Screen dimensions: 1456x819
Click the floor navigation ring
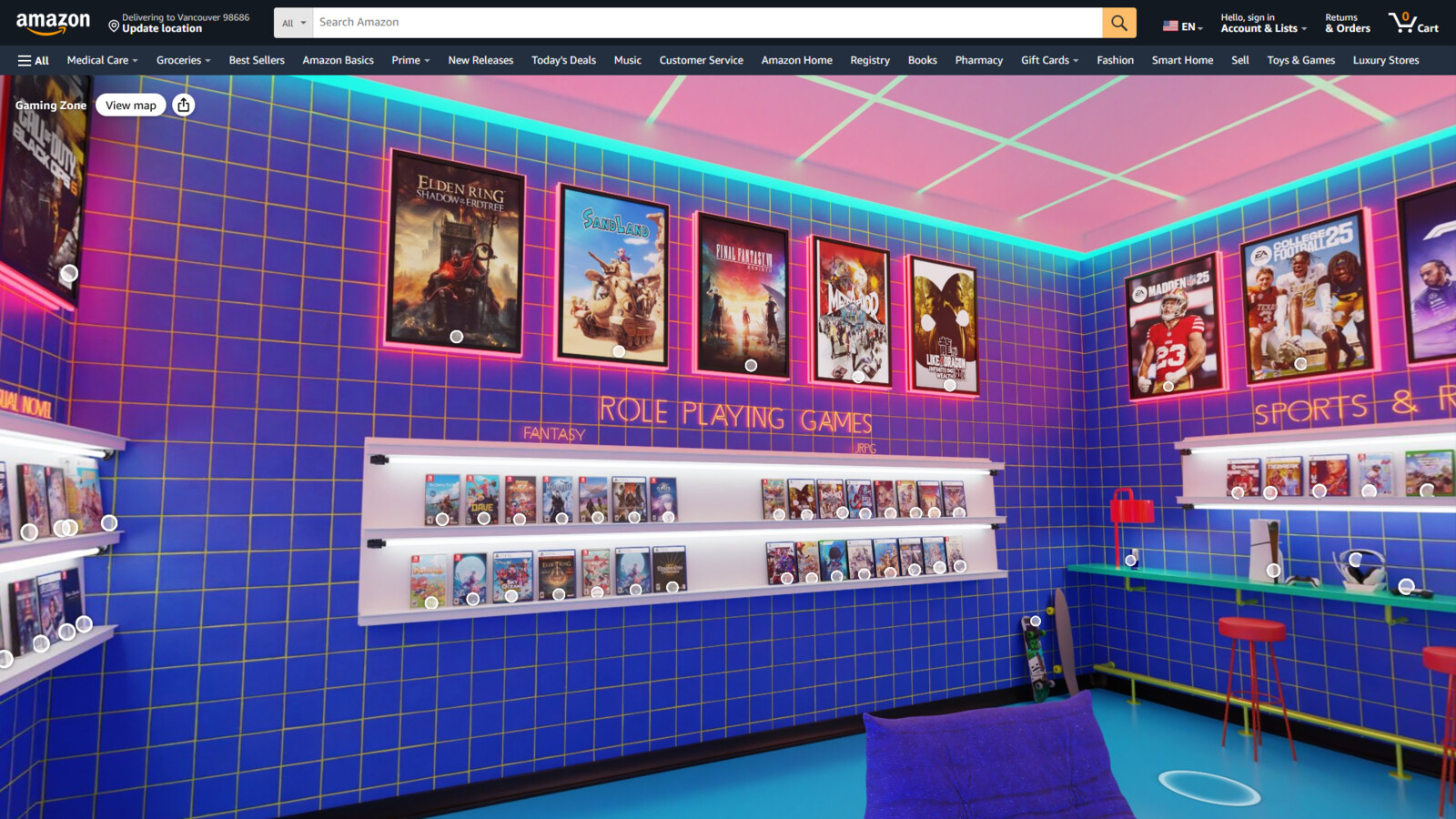point(1209,787)
